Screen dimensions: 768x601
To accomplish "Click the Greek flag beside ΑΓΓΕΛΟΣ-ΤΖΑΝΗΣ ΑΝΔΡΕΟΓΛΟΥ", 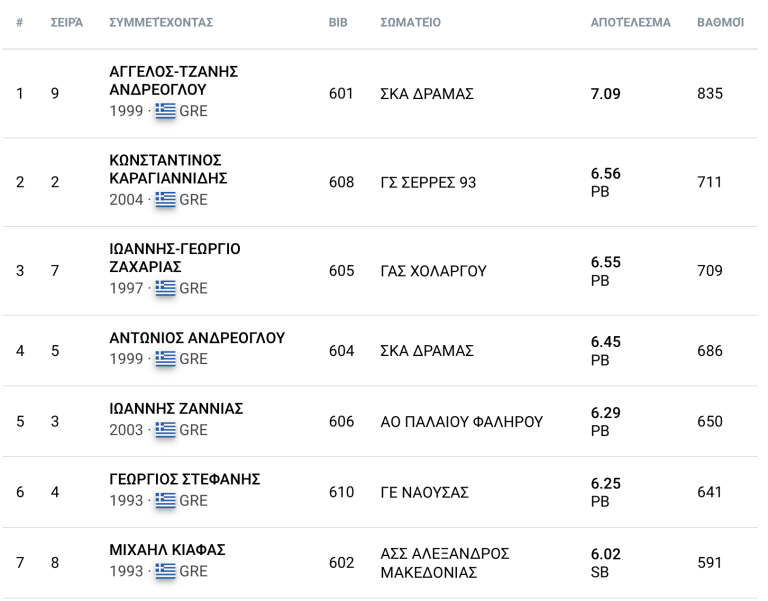I will (165, 111).
